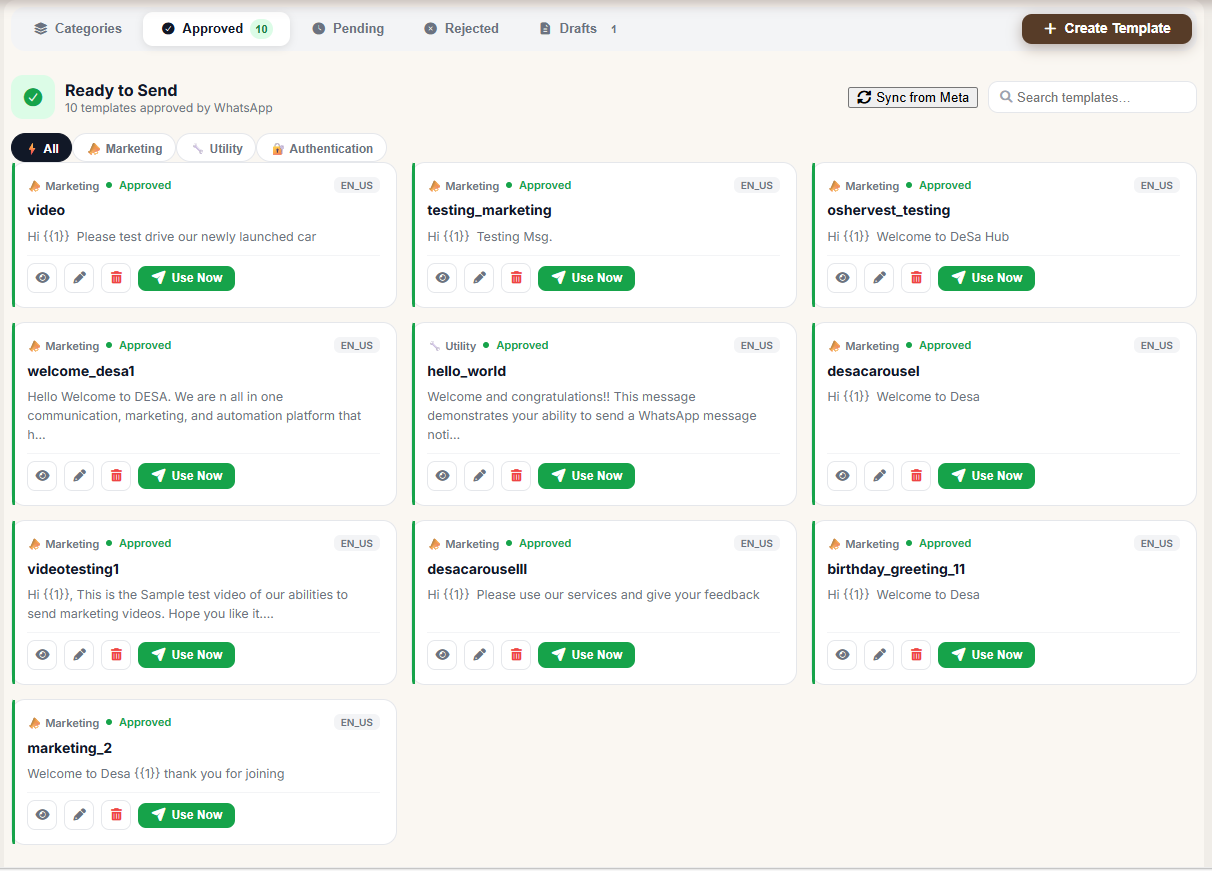
Task: Select the All filter pill
Action: click(x=42, y=149)
